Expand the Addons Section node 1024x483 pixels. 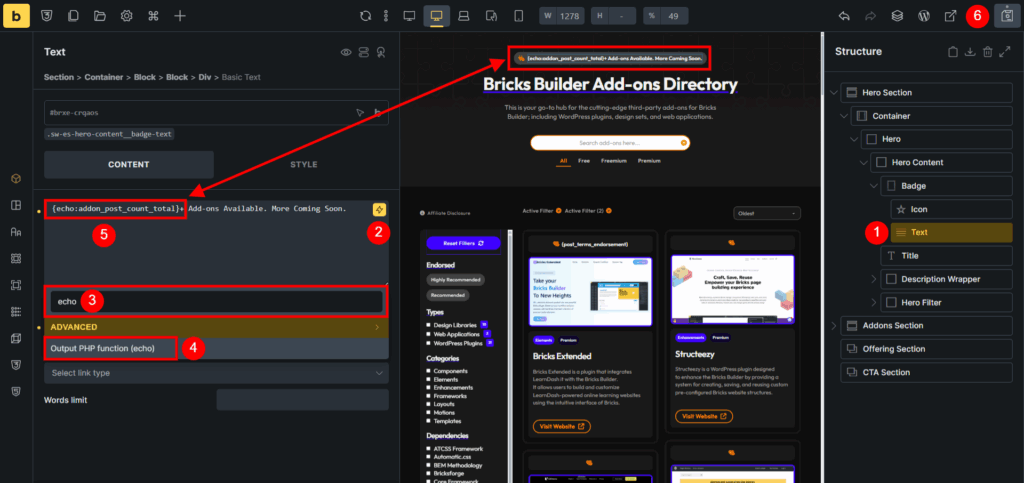point(833,326)
